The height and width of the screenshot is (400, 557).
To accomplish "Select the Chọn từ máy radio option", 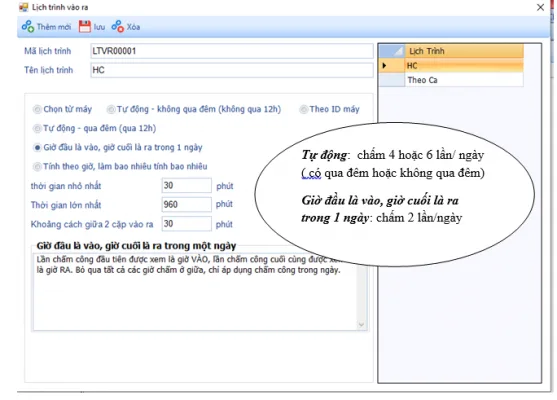I will (x=37, y=109).
